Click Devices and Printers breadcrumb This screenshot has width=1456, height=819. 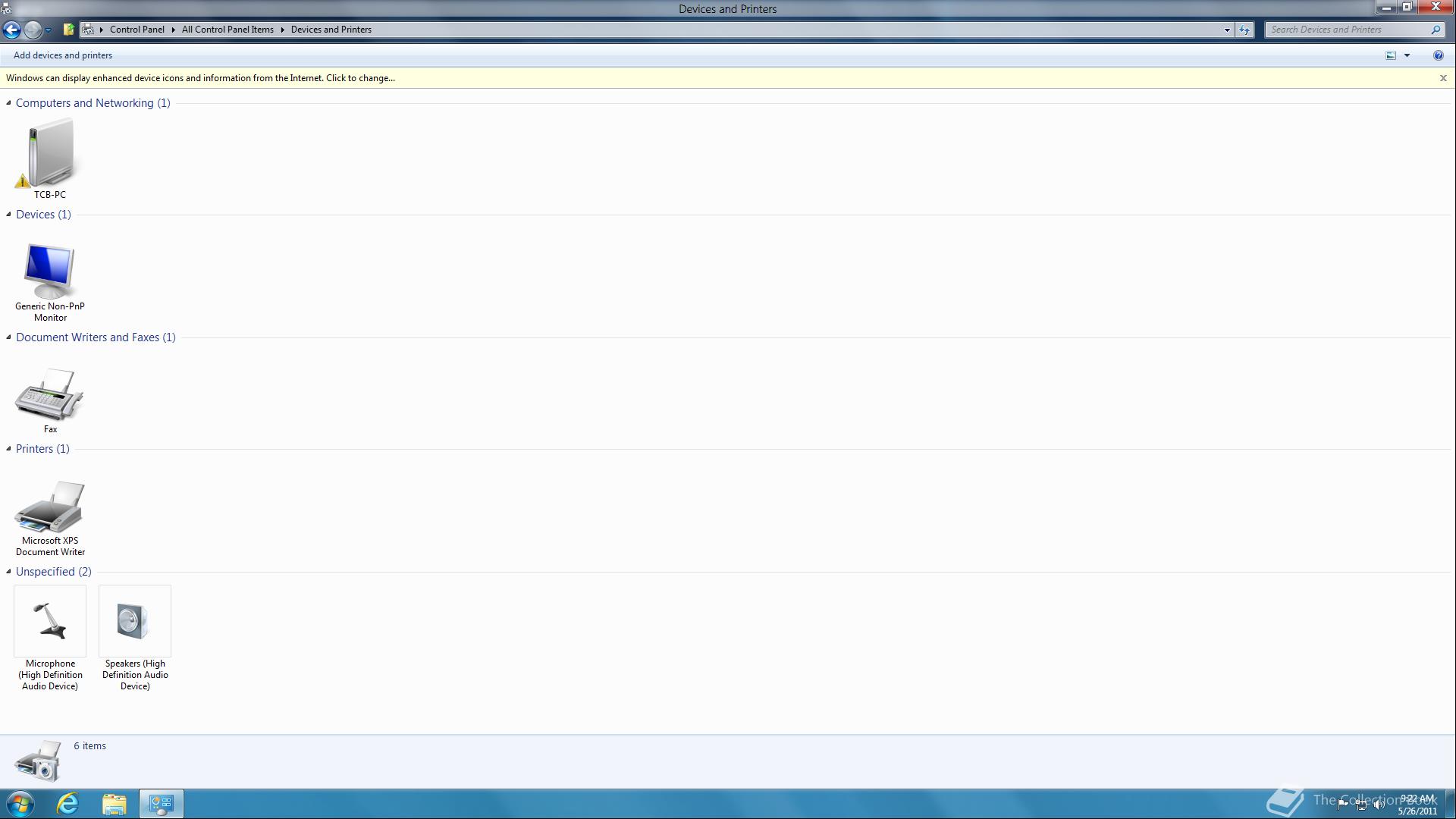[331, 30]
